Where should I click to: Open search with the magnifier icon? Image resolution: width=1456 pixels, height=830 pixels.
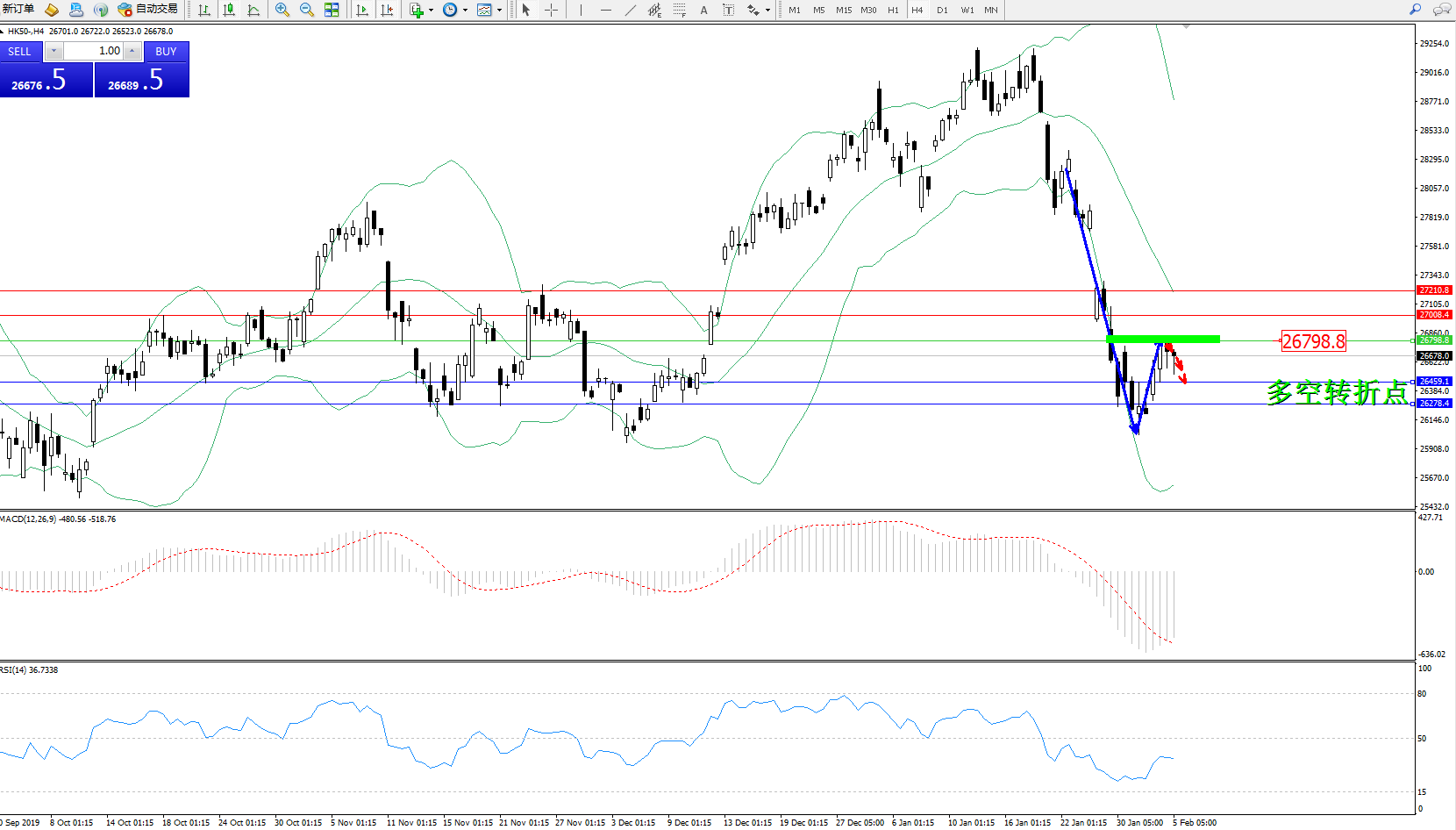point(1415,10)
